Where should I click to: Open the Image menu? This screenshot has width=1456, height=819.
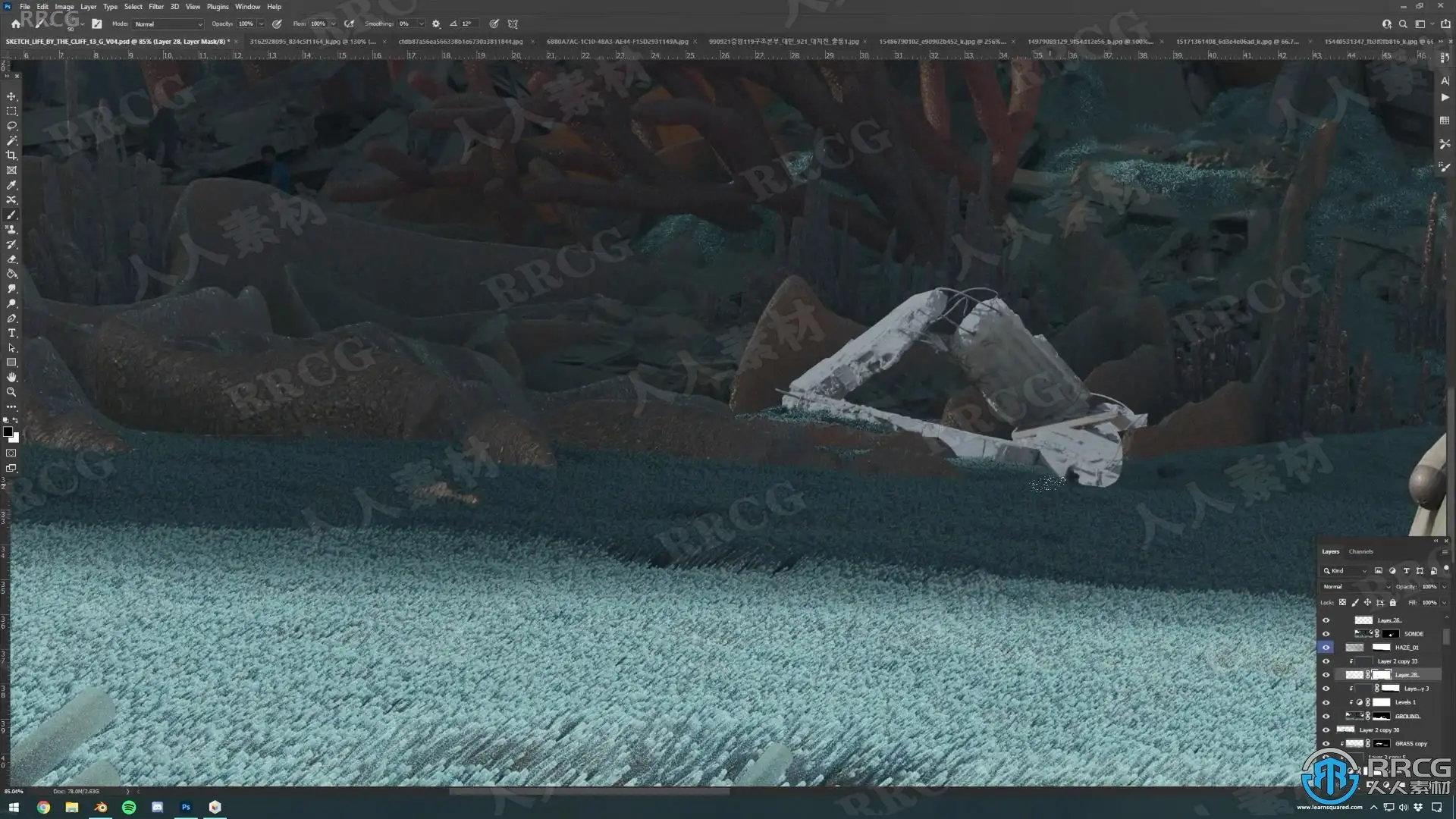click(64, 7)
